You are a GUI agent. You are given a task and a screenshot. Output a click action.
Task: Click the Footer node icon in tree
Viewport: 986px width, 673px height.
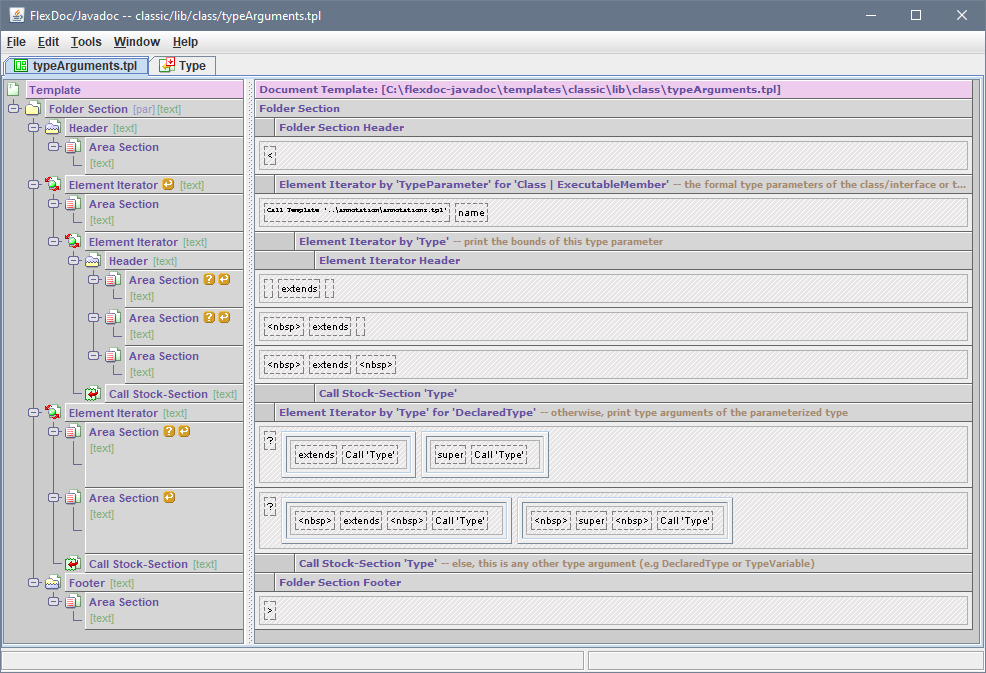(x=52, y=583)
